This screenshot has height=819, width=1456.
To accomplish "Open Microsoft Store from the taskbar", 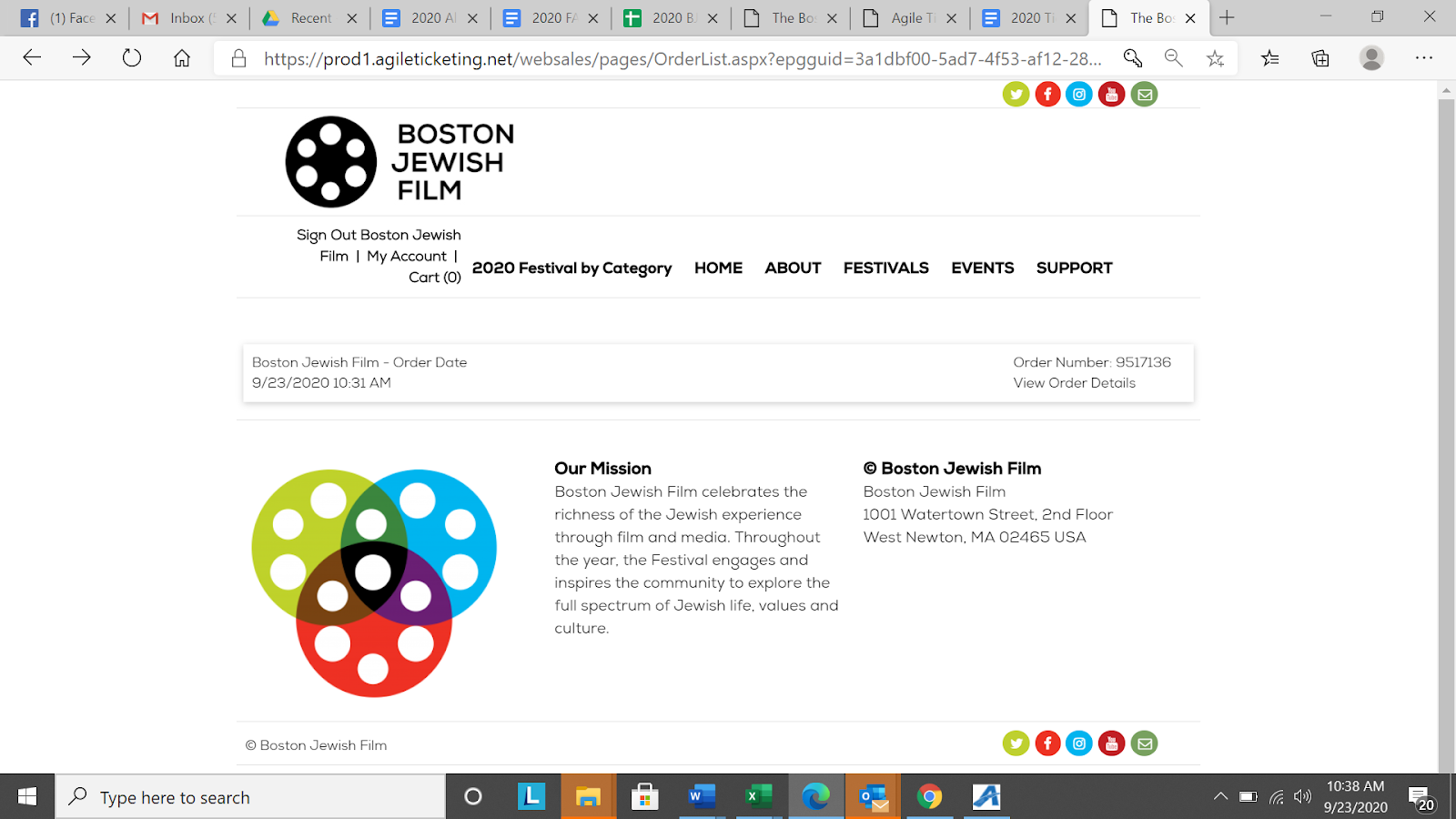I will point(644,797).
